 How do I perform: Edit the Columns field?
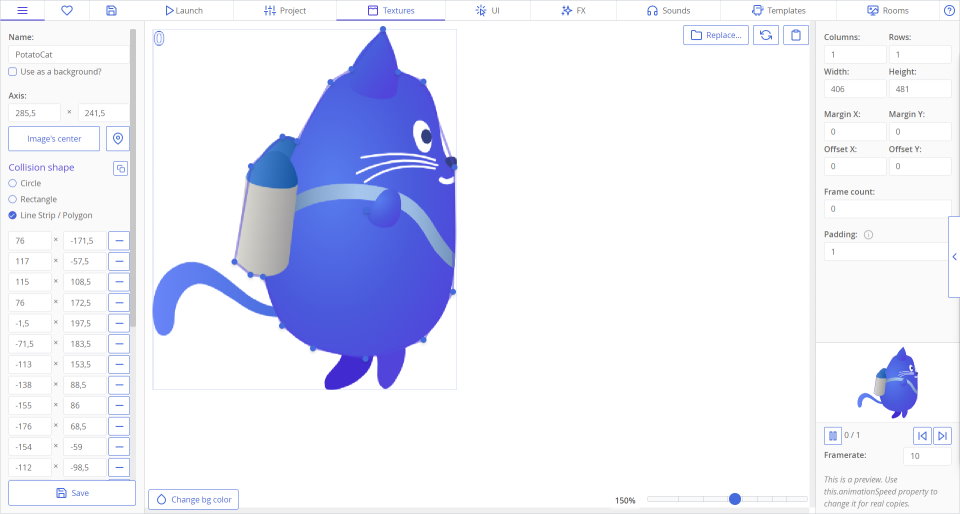[855, 54]
